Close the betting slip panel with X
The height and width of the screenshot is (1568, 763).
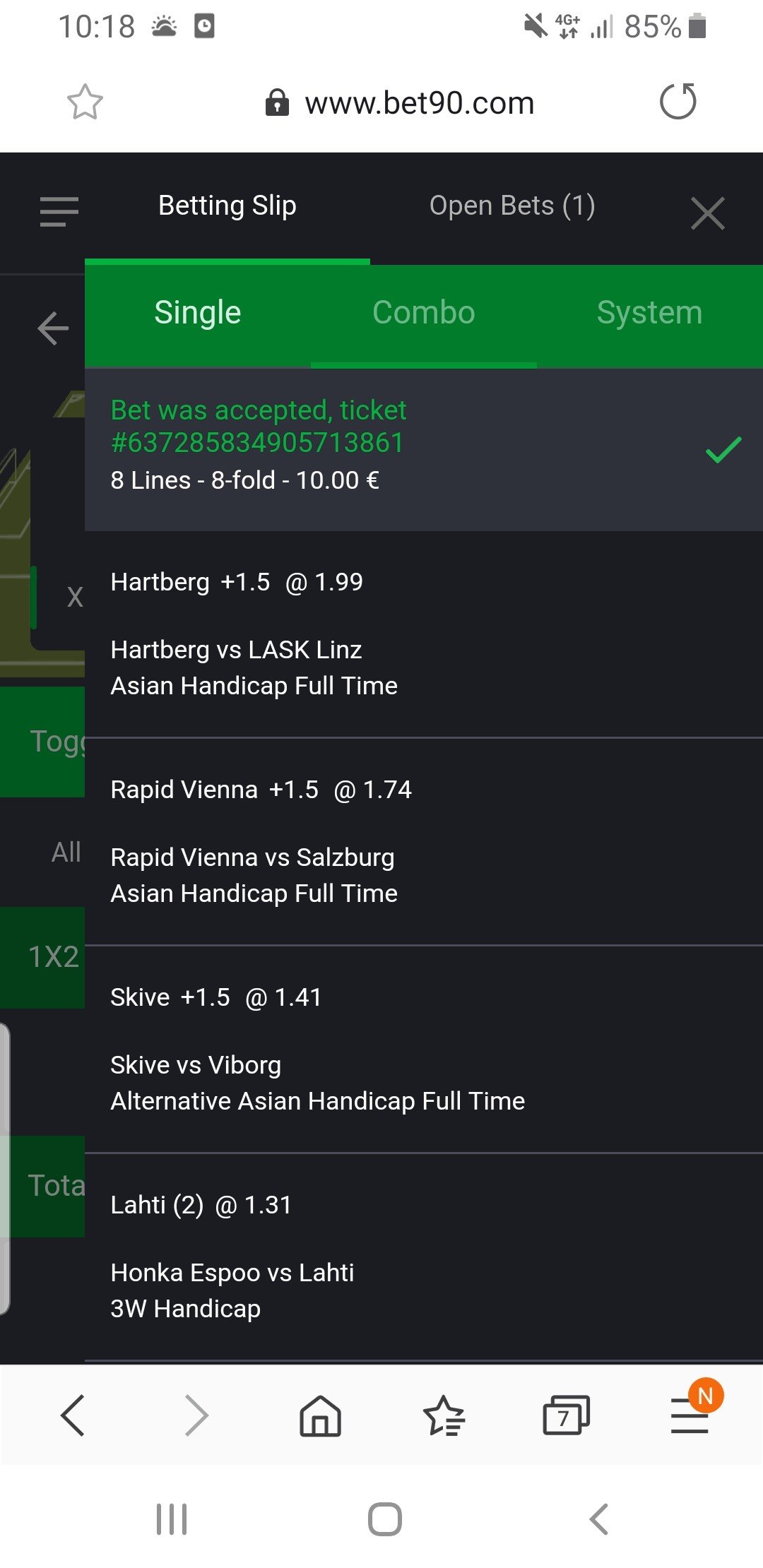707,213
